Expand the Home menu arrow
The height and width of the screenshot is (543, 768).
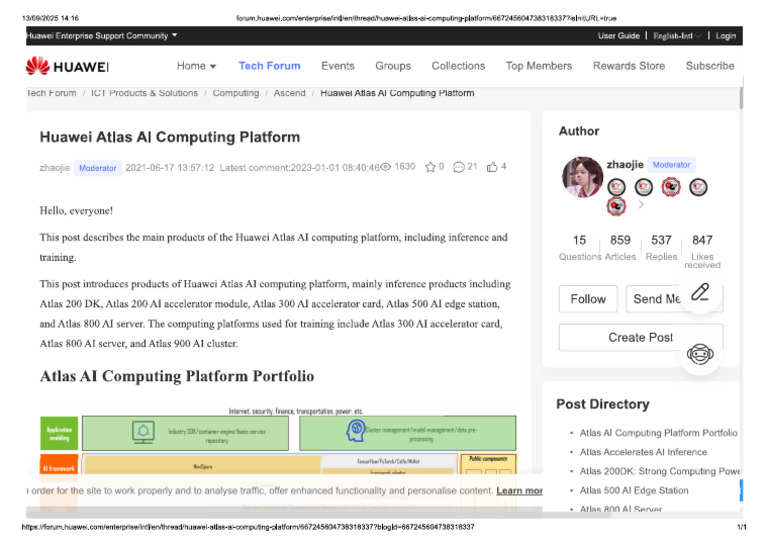coord(213,67)
